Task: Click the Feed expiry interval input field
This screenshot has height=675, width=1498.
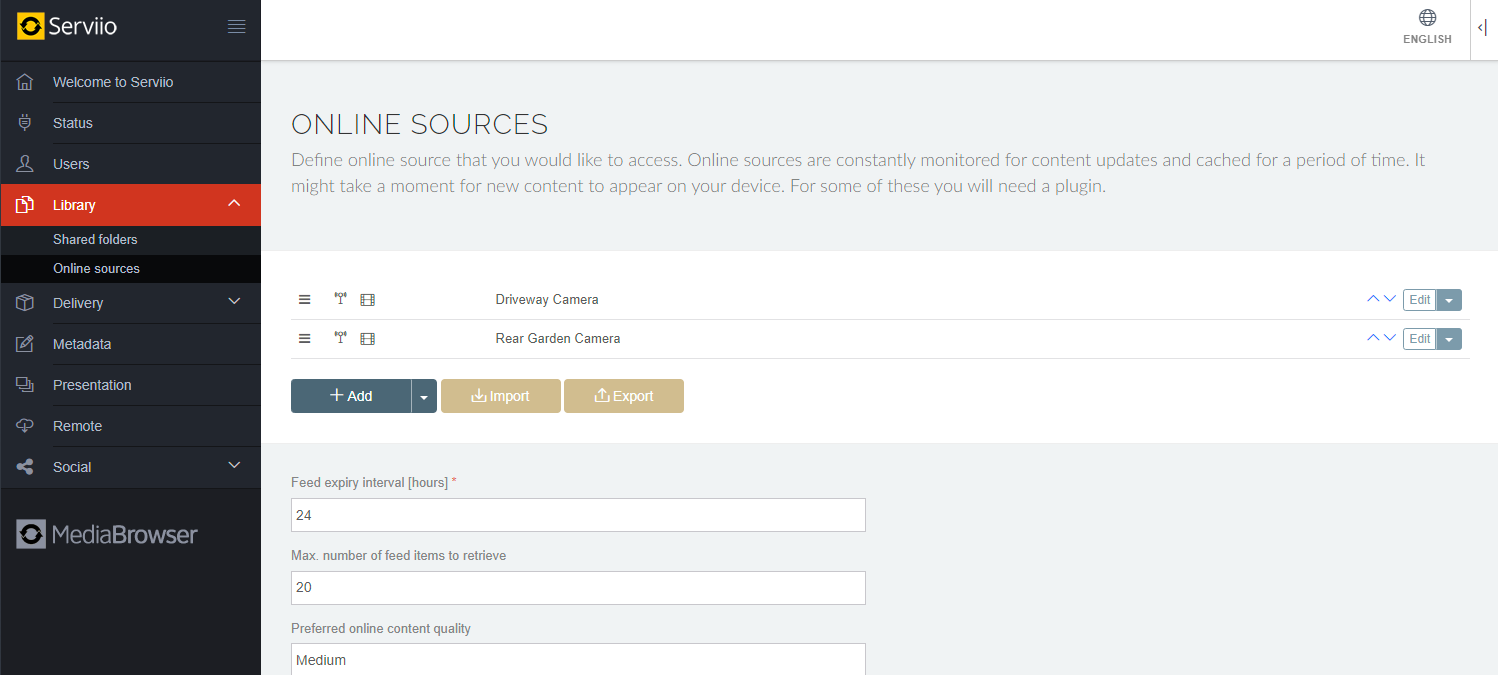Action: tap(578, 515)
